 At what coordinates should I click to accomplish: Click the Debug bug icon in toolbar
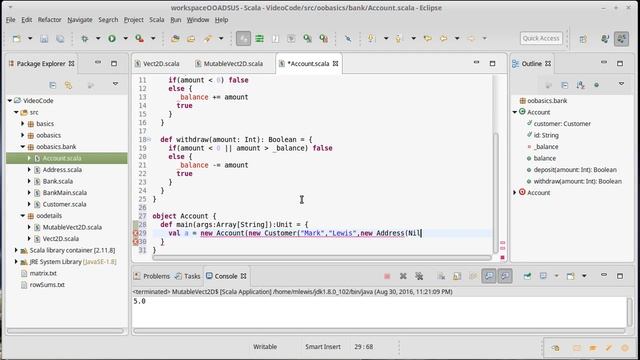pyautogui.click(x=84, y=38)
